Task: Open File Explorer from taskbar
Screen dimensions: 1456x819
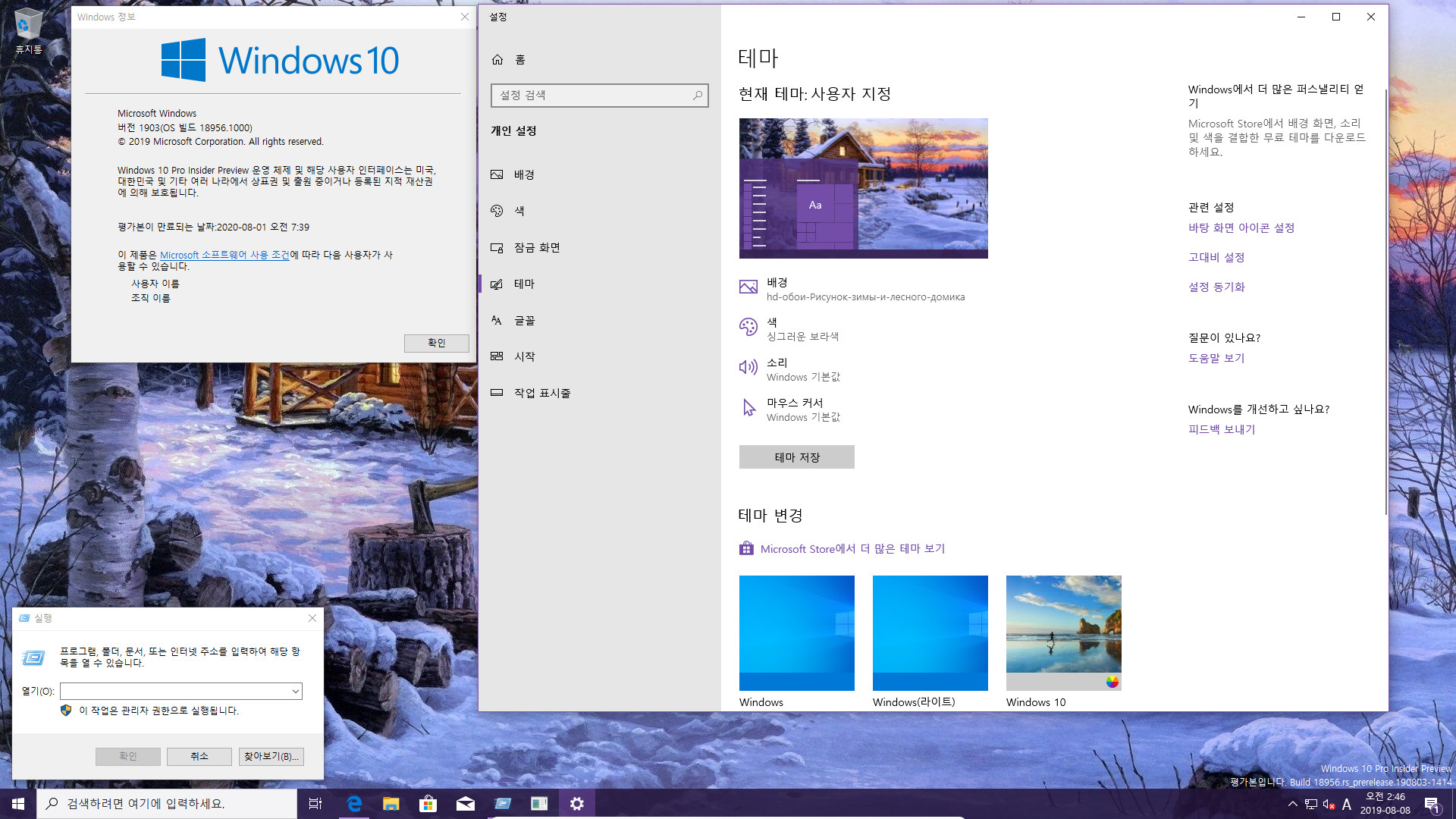Action: (x=391, y=804)
